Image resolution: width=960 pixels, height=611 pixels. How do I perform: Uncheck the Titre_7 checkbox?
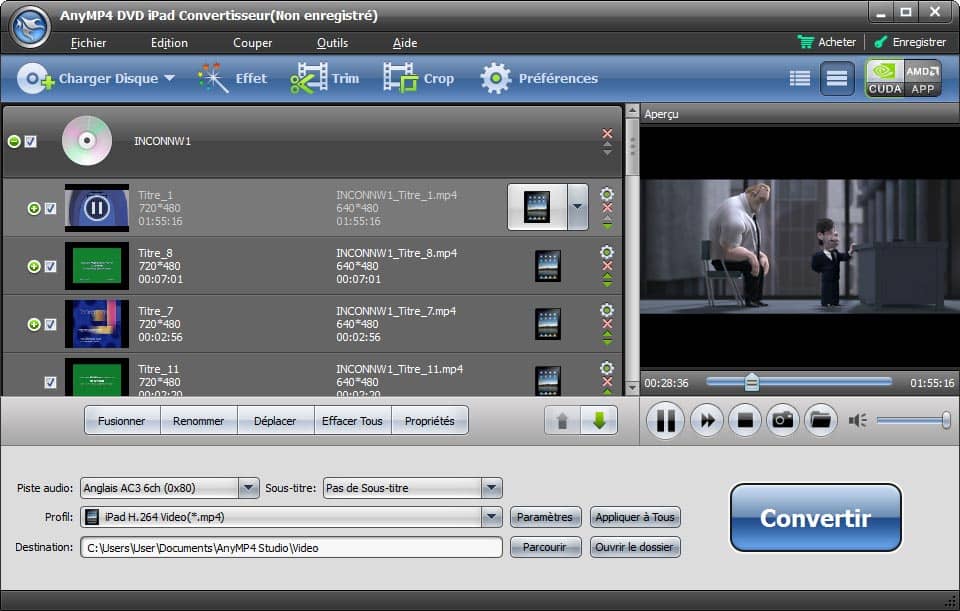point(50,324)
